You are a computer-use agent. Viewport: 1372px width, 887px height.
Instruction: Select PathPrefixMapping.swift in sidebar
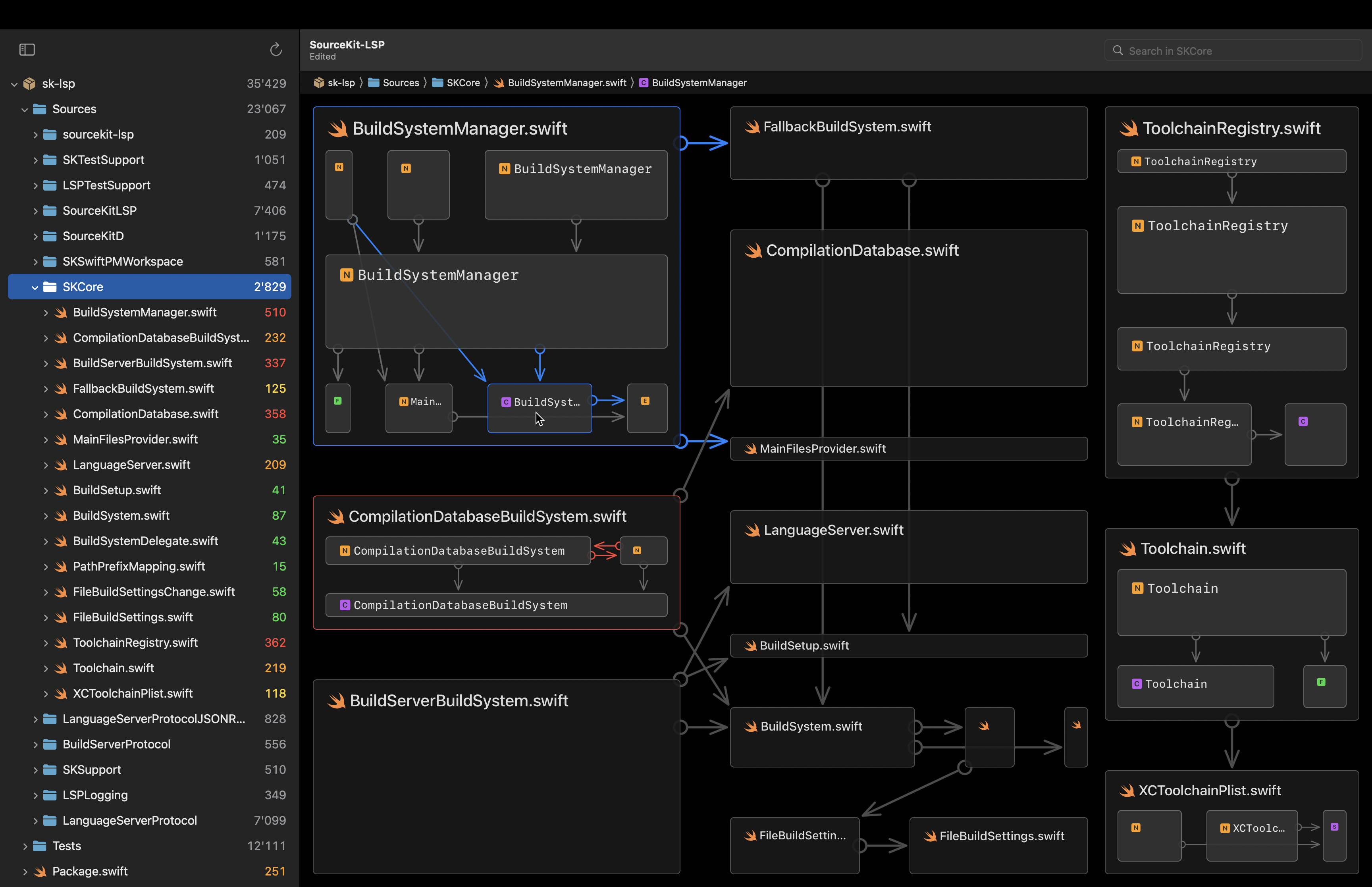click(x=150, y=566)
